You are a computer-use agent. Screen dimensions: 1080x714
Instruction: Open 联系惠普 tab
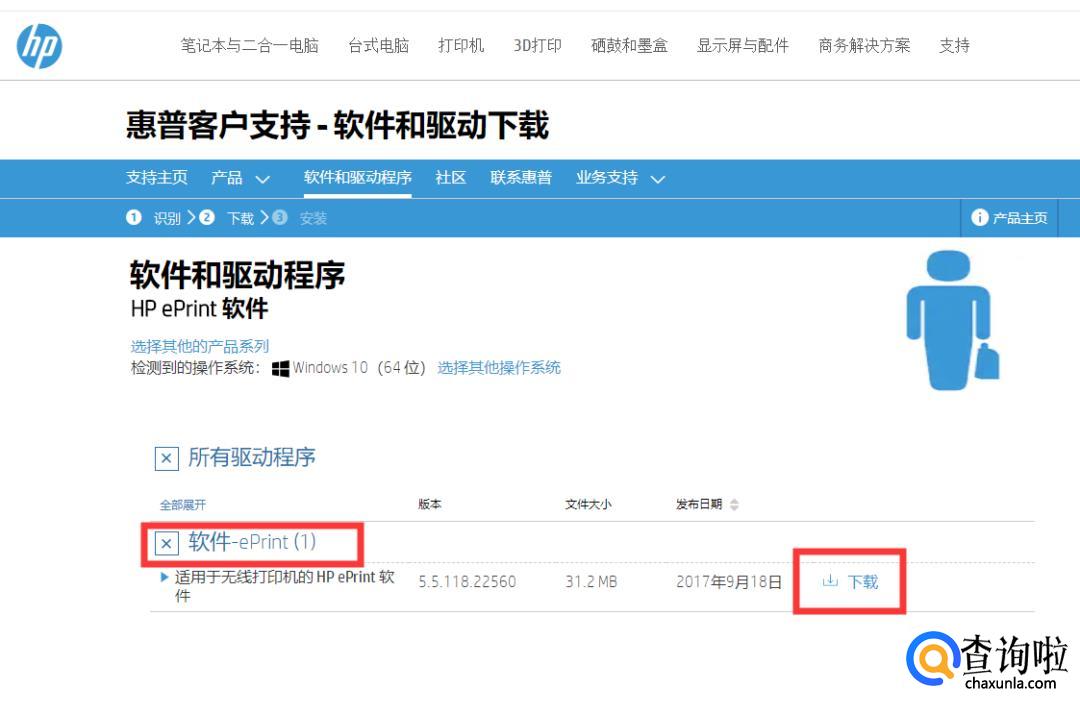pyautogui.click(x=521, y=178)
